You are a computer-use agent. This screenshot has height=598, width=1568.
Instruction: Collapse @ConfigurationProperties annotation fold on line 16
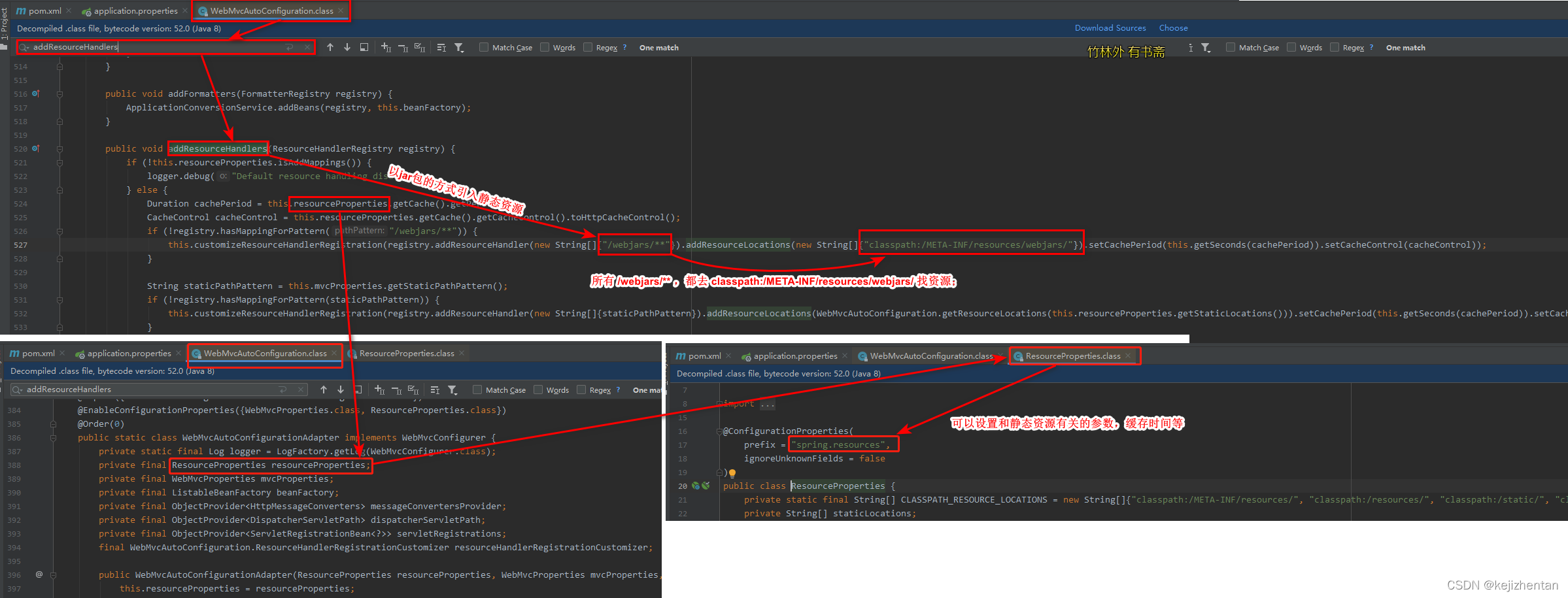[x=719, y=431]
